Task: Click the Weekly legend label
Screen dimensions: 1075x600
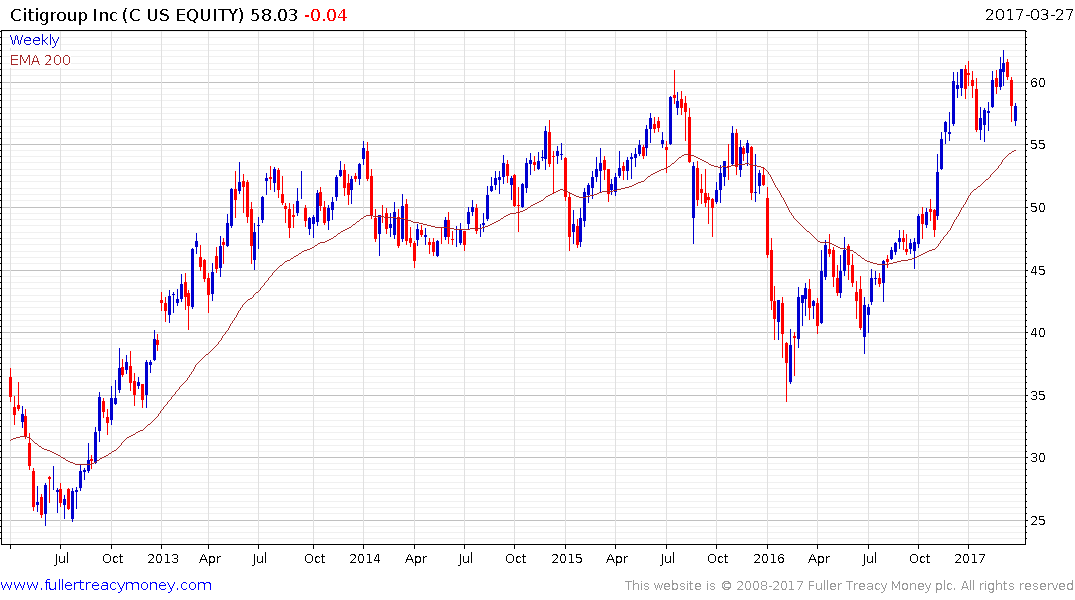Action: tap(34, 40)
